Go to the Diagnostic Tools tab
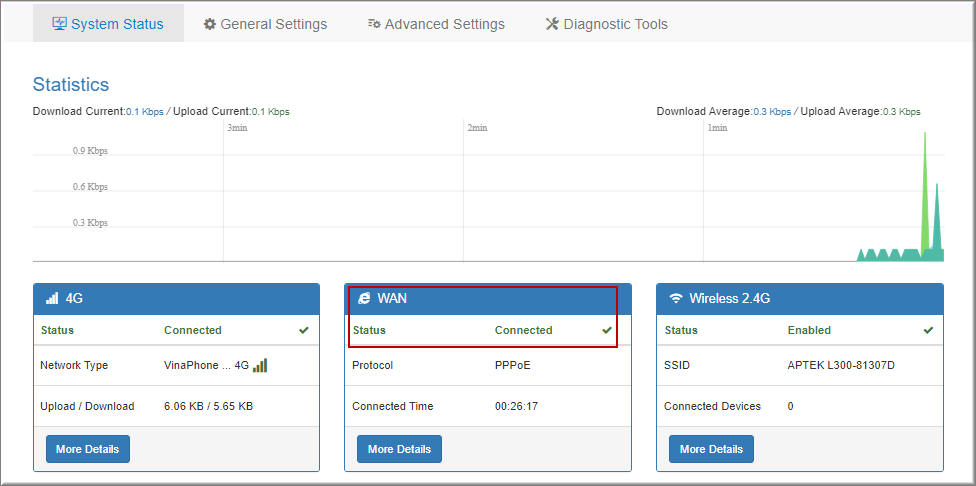This screenshot has width=976, height=486. [606, 24]
